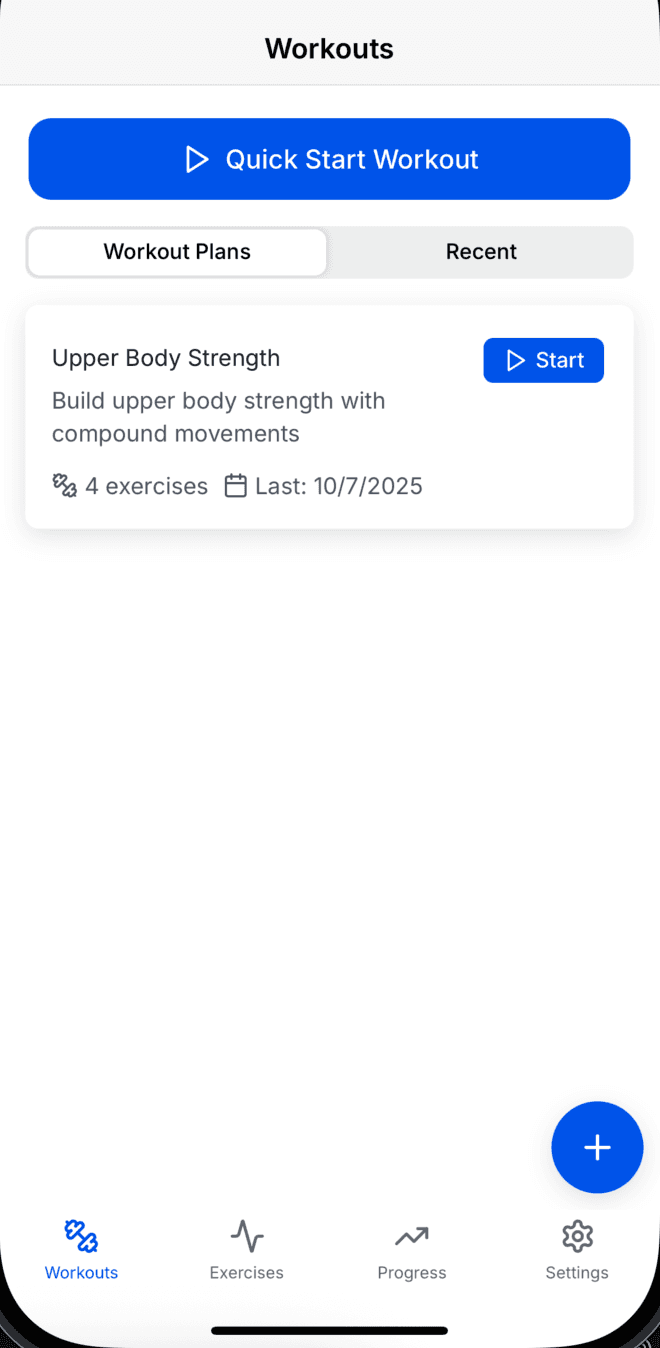Tap the floating plus button to add workout
Viewport: 660px width, 1348px height.
click(597, 1147)
